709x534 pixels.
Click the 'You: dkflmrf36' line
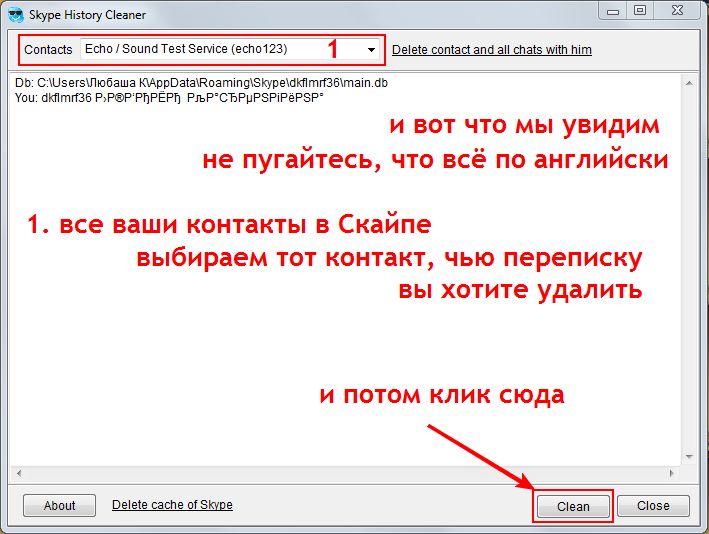169,98
